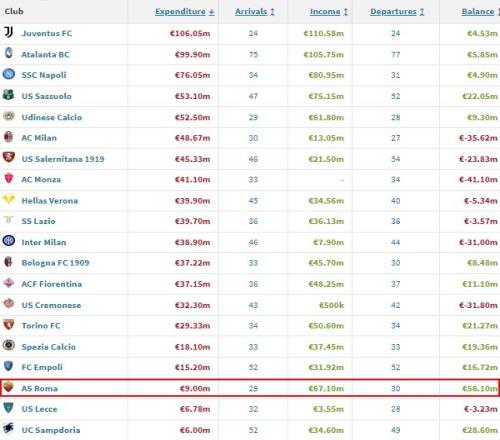The height and width of the screenshot is (440, 500).
Task: Open the AC Milan club link
Action: coord(39,138)
